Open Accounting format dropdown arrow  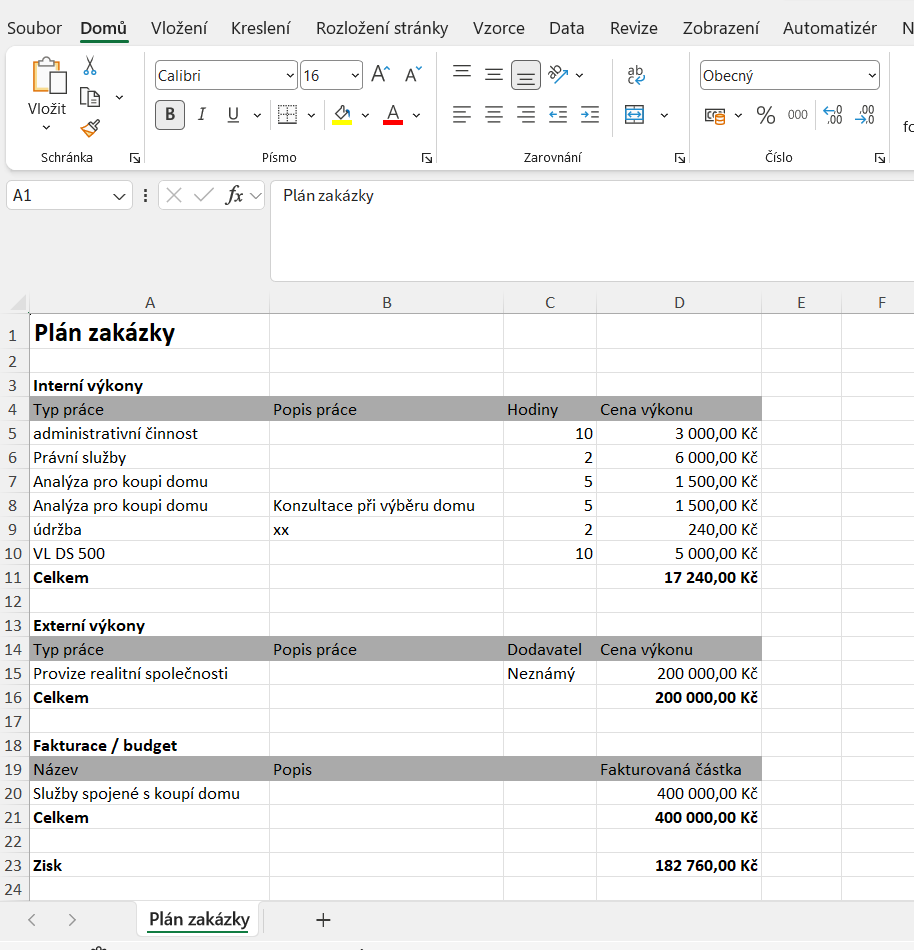(738, 115)
